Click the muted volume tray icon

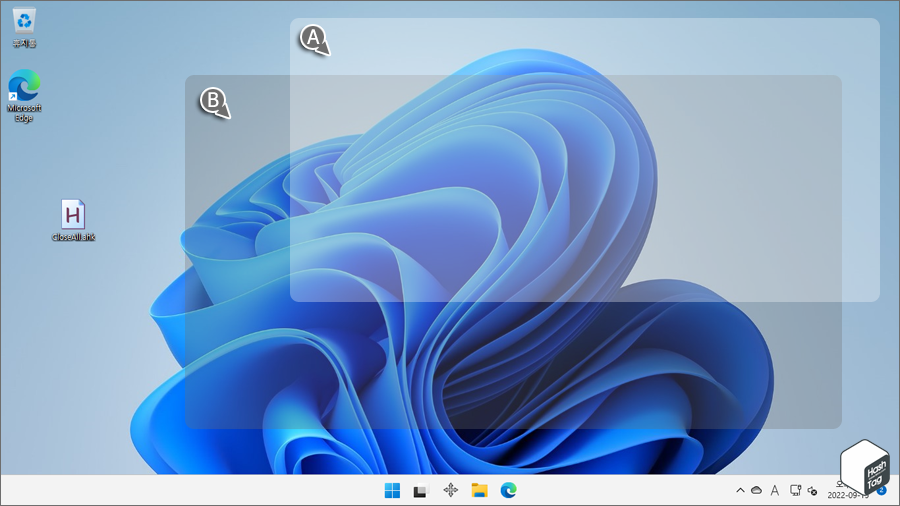tap(813, 491)
